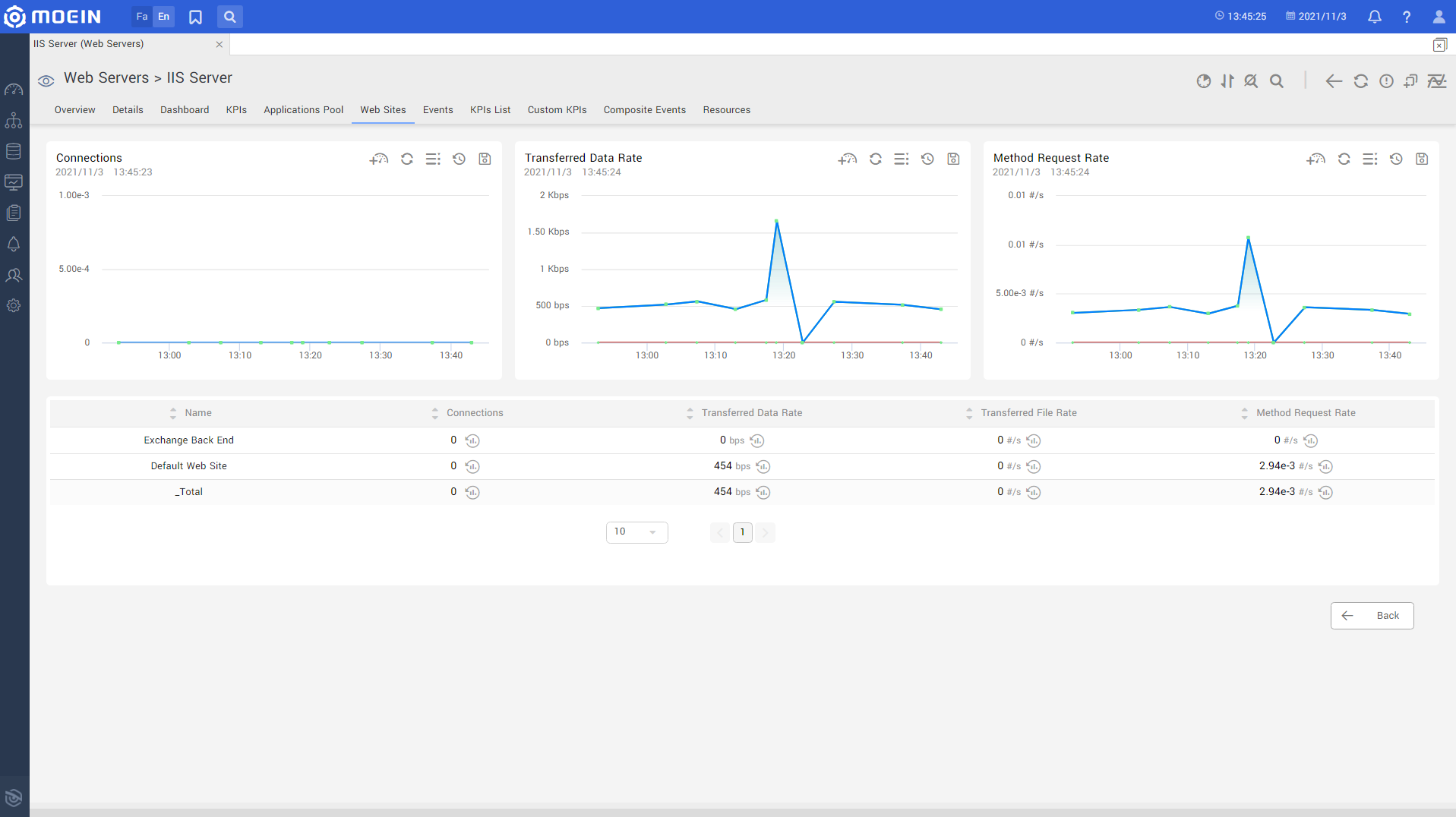Open the dashboard gauge icon in sidebar
This screenshot has width=1456, height=817.
14,90
